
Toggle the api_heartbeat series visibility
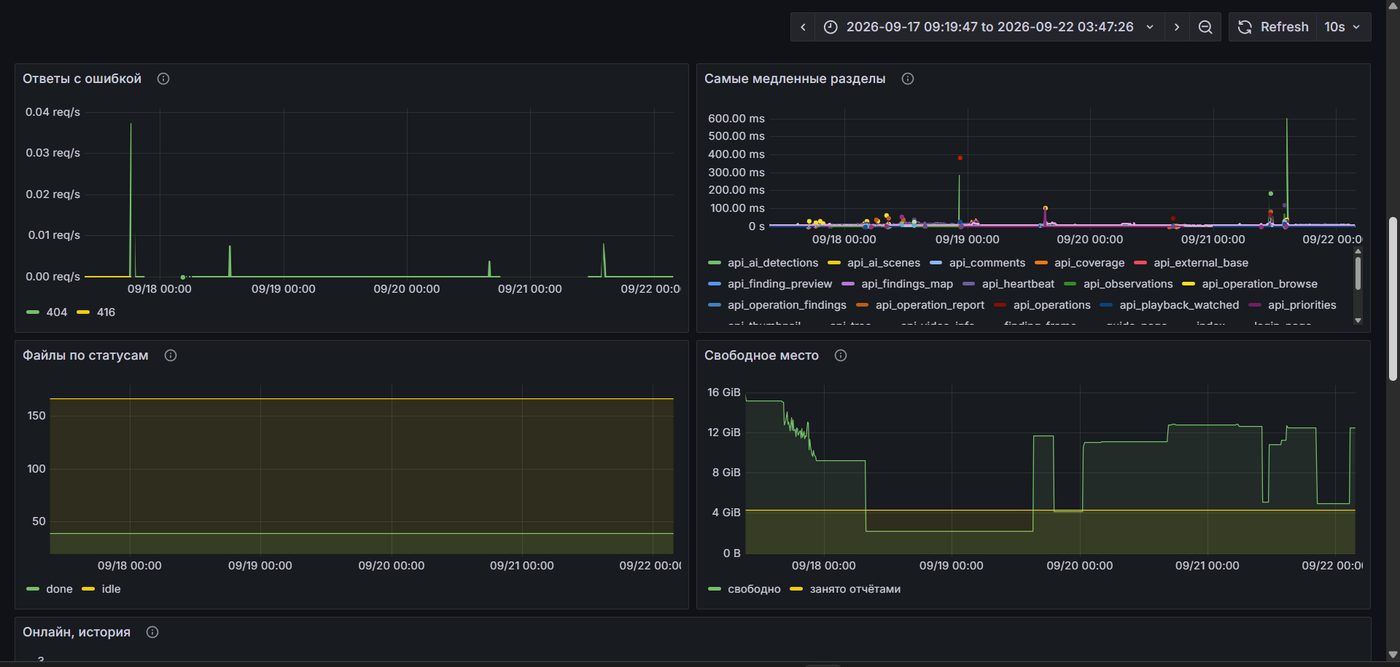(x=1018, y=284)
